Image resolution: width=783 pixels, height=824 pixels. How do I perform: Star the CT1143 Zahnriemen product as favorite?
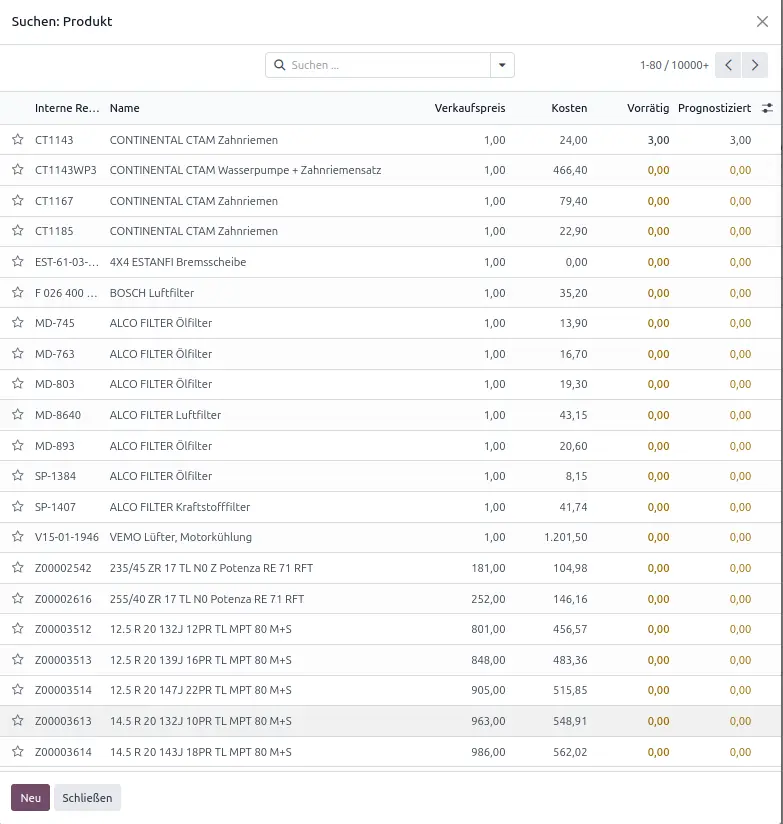pyautogui.click(x=17, y=140)
